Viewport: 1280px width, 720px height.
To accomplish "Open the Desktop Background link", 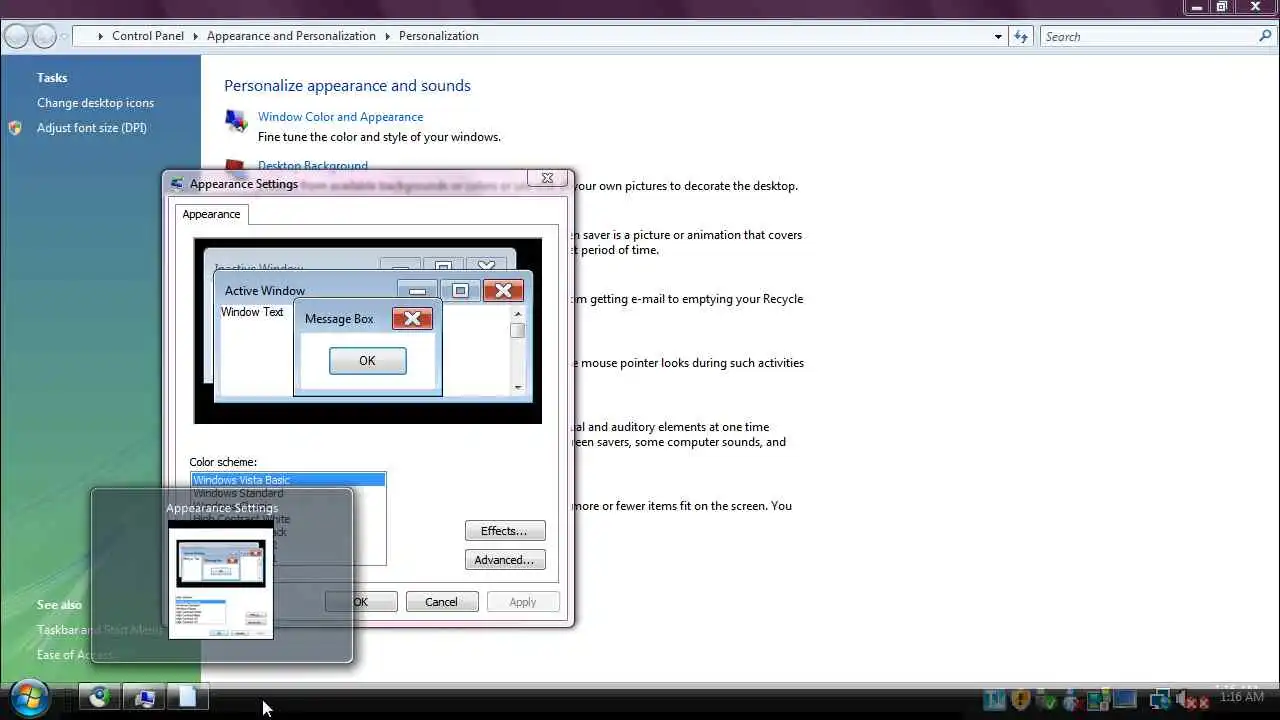I will click(313, 166).
